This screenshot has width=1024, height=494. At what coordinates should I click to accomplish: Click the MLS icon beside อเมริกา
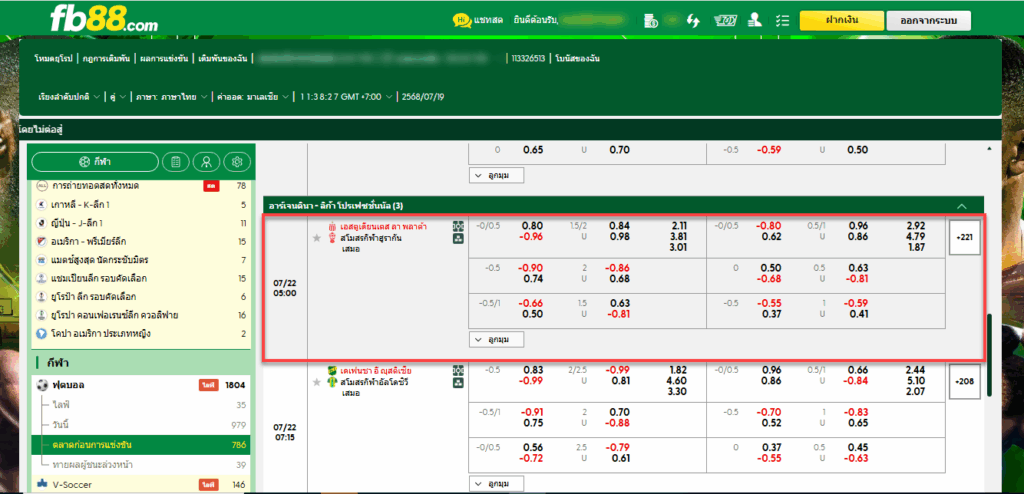point(42,241)
